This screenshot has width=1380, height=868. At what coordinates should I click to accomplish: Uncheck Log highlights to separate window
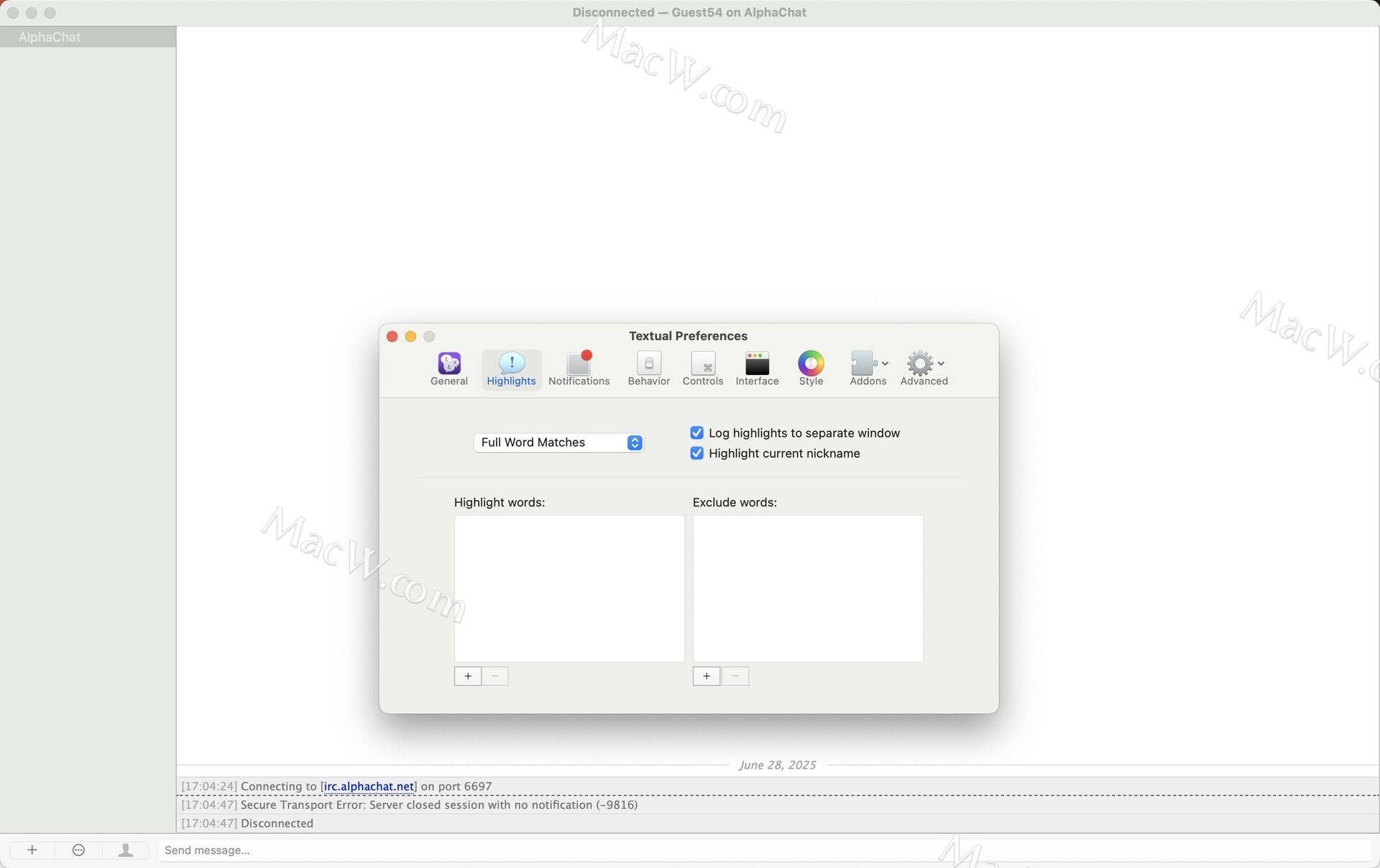tap(696, 433)
